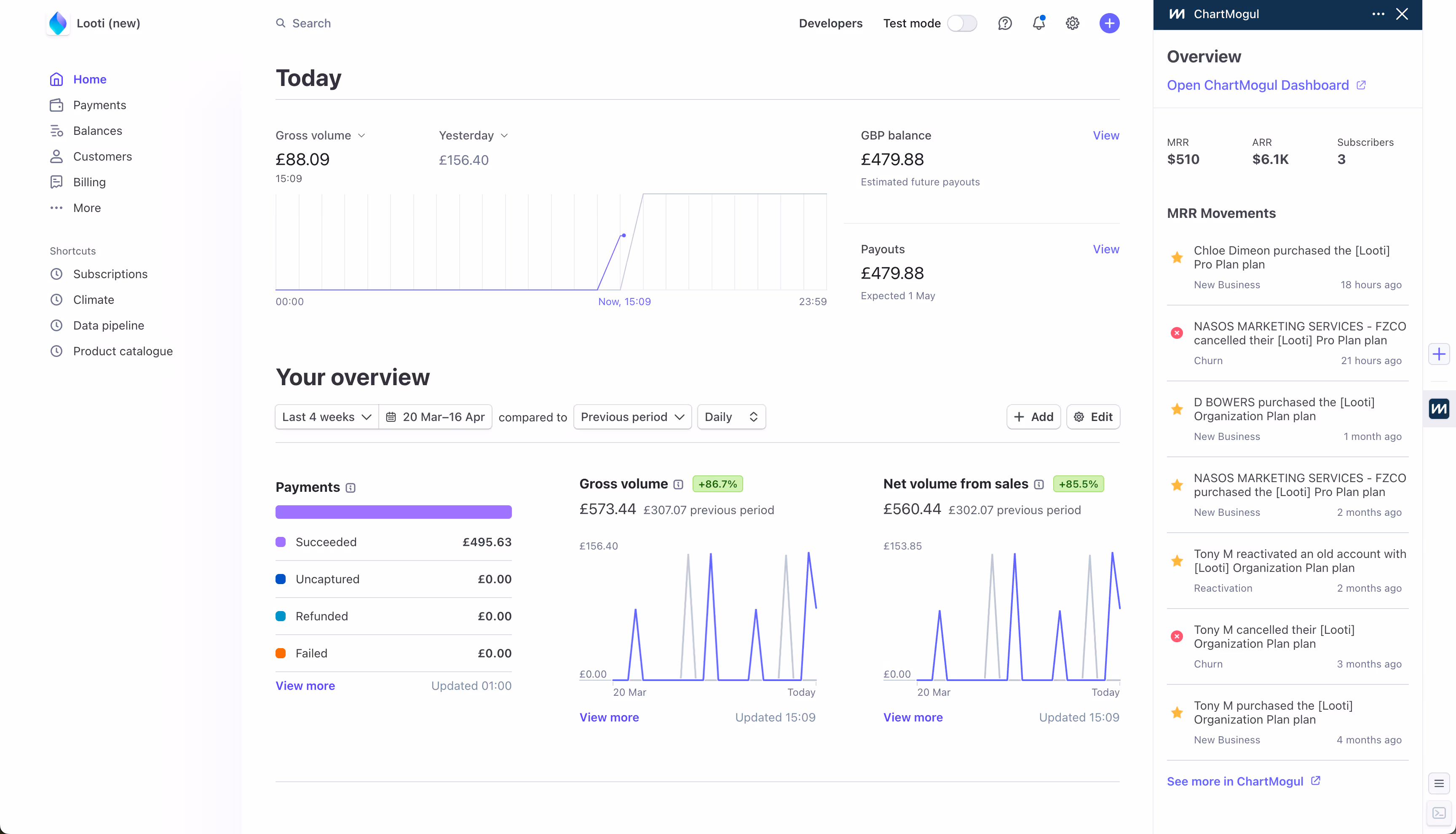Image resolution: width=1456 pixels, height=834 pixels.
Task: Go to Payments in sidebar
Action: (x=99, y=105)
